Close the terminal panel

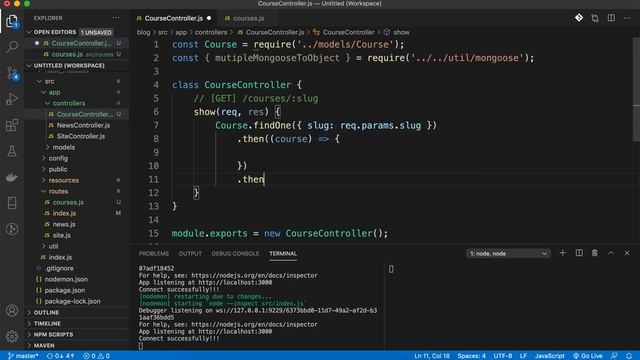(x=627, y=253)
